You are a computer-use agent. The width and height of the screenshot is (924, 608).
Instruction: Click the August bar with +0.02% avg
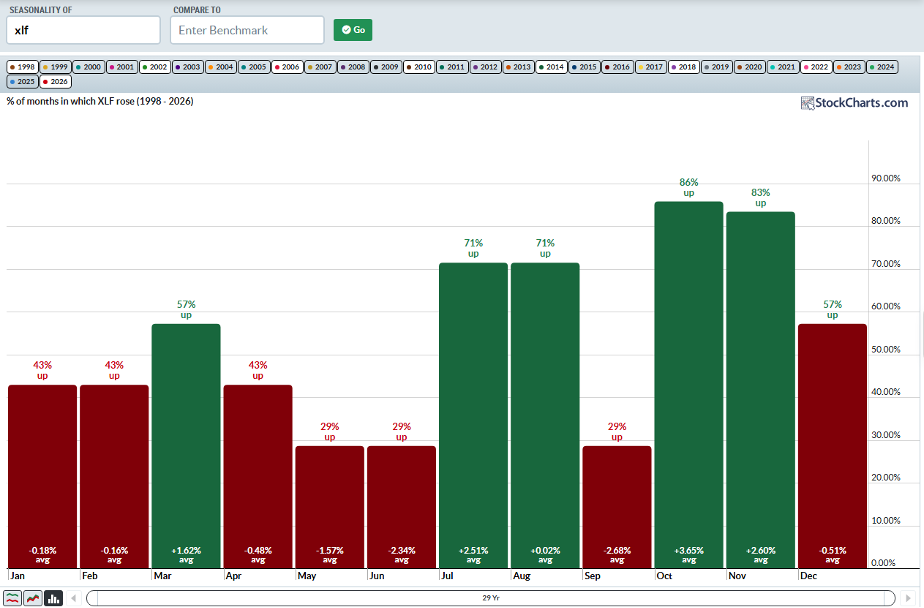[545, 415]
